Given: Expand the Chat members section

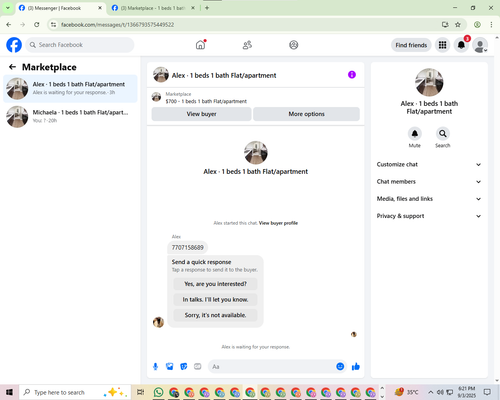Looking at the screenshot, I should click(x=429, y=182).
